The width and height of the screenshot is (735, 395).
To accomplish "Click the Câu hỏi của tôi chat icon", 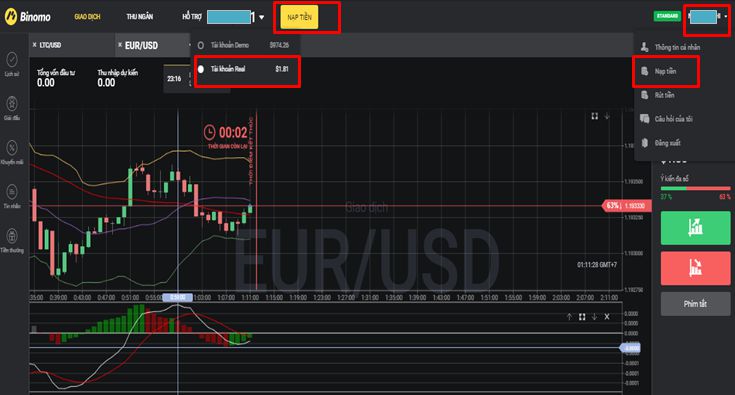I will click(645, 119).
